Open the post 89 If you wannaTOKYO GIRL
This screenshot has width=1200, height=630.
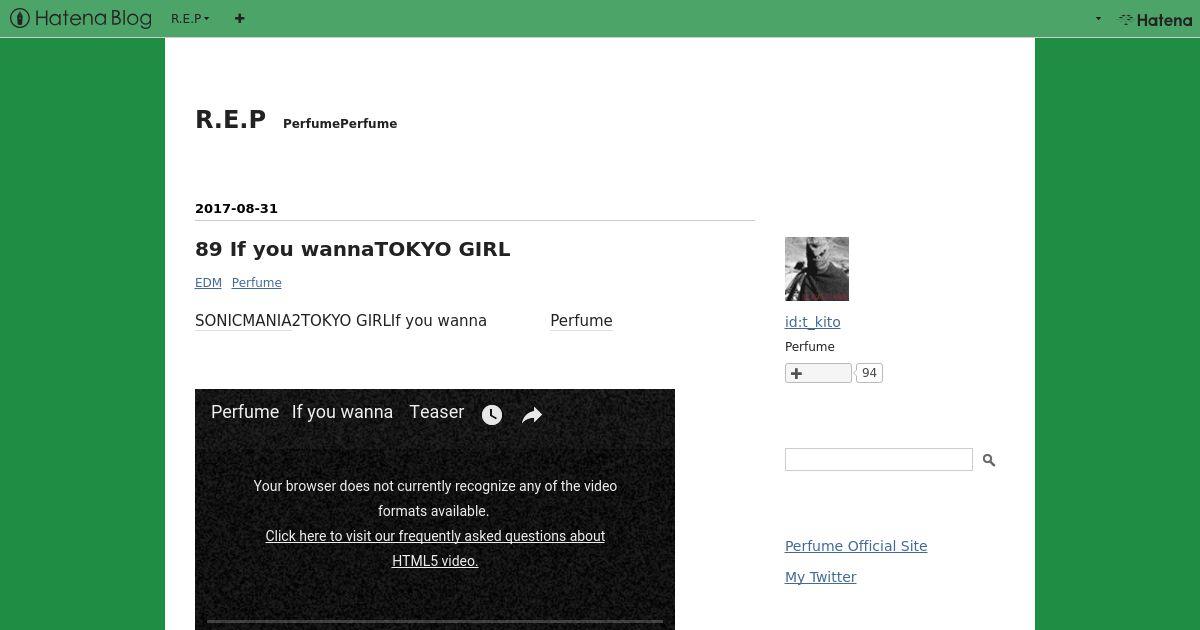point(352,249)
